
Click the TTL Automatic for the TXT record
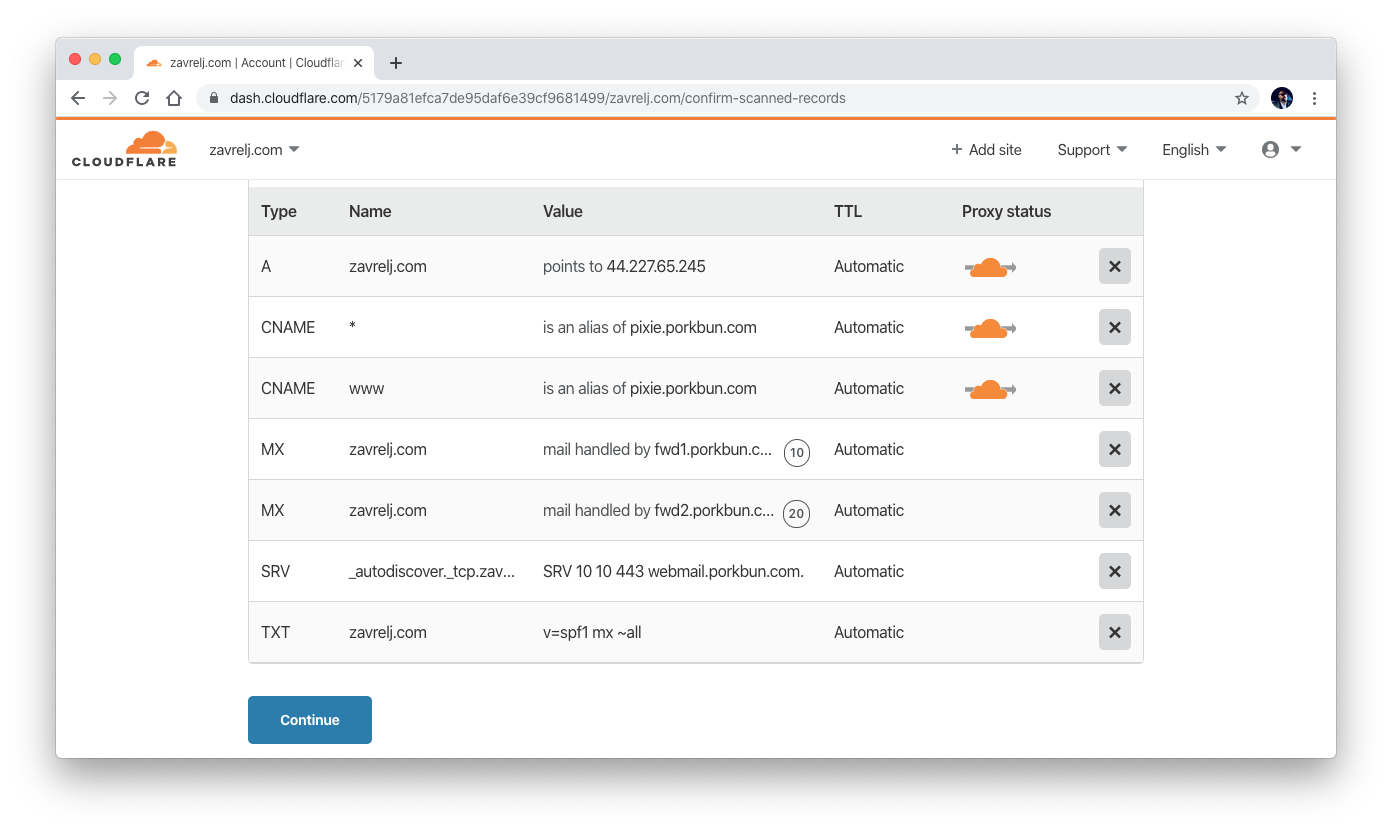tap(869, 632)
